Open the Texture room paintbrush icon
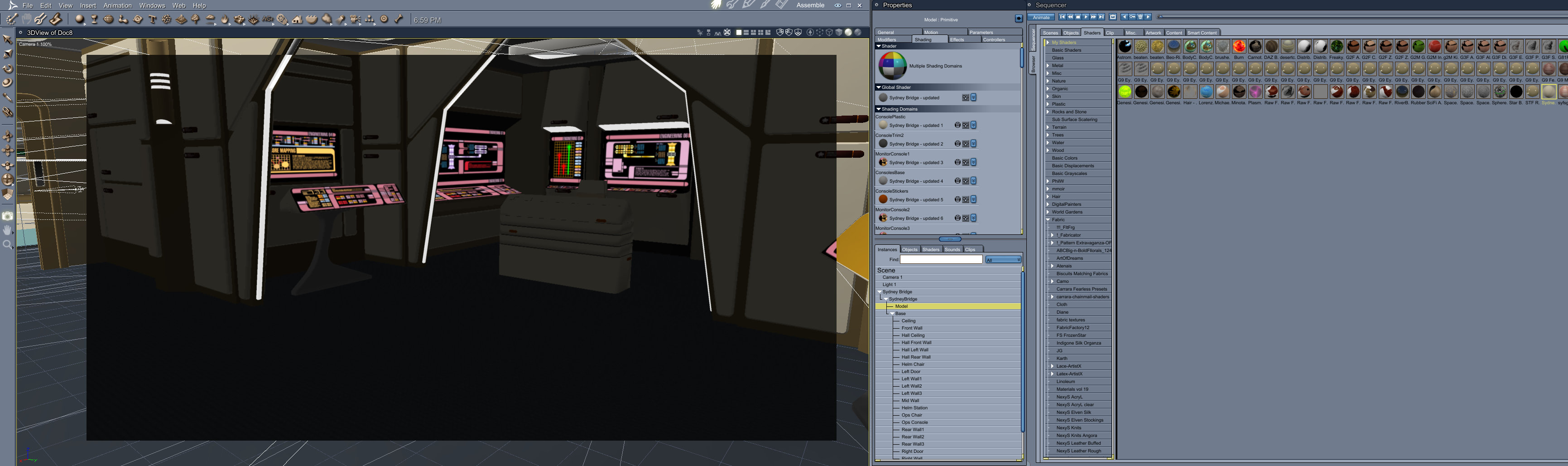1568x466 pixels. (x=765, y=5)
